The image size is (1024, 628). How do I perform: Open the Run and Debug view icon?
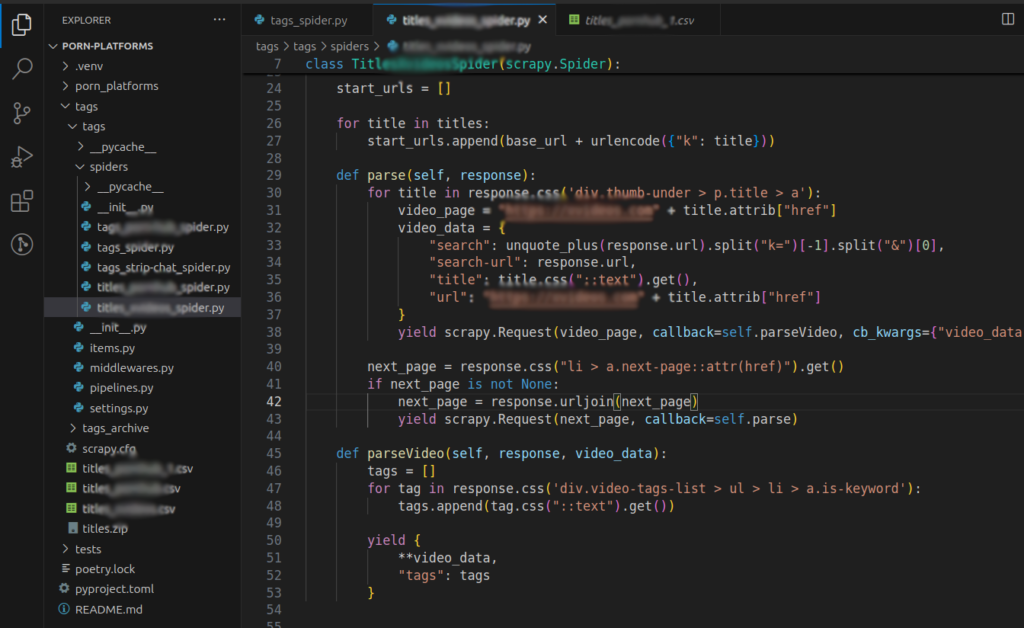pos(22,157)
